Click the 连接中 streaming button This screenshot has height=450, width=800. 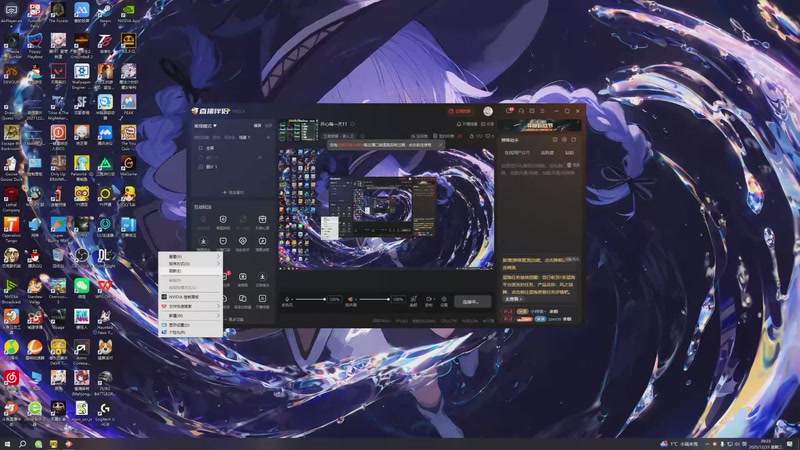pos(472,302)
